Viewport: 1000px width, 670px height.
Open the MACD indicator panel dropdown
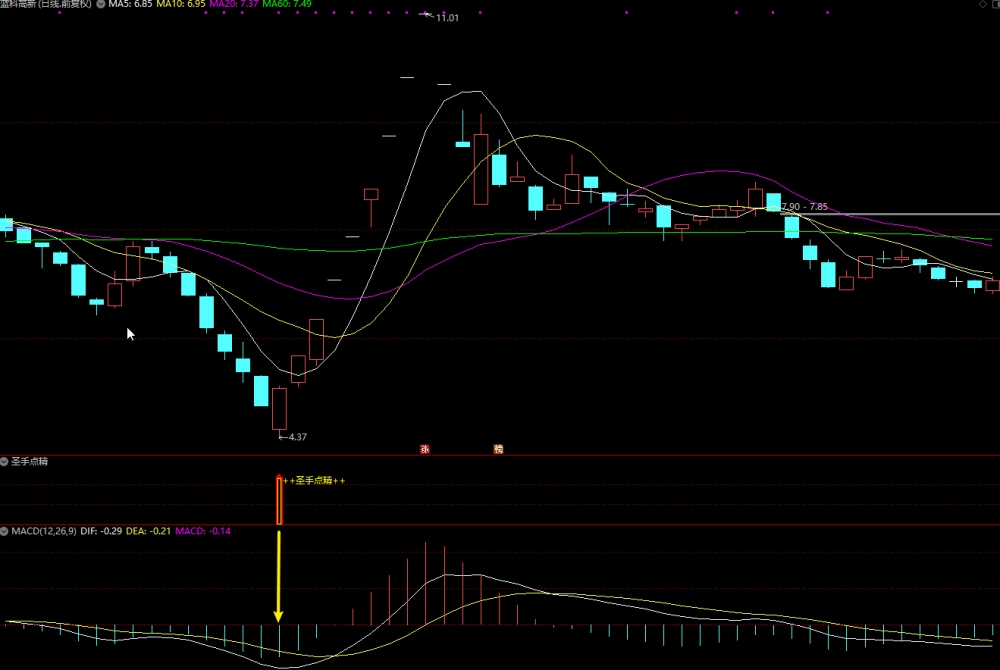click(x=4, y=530)
